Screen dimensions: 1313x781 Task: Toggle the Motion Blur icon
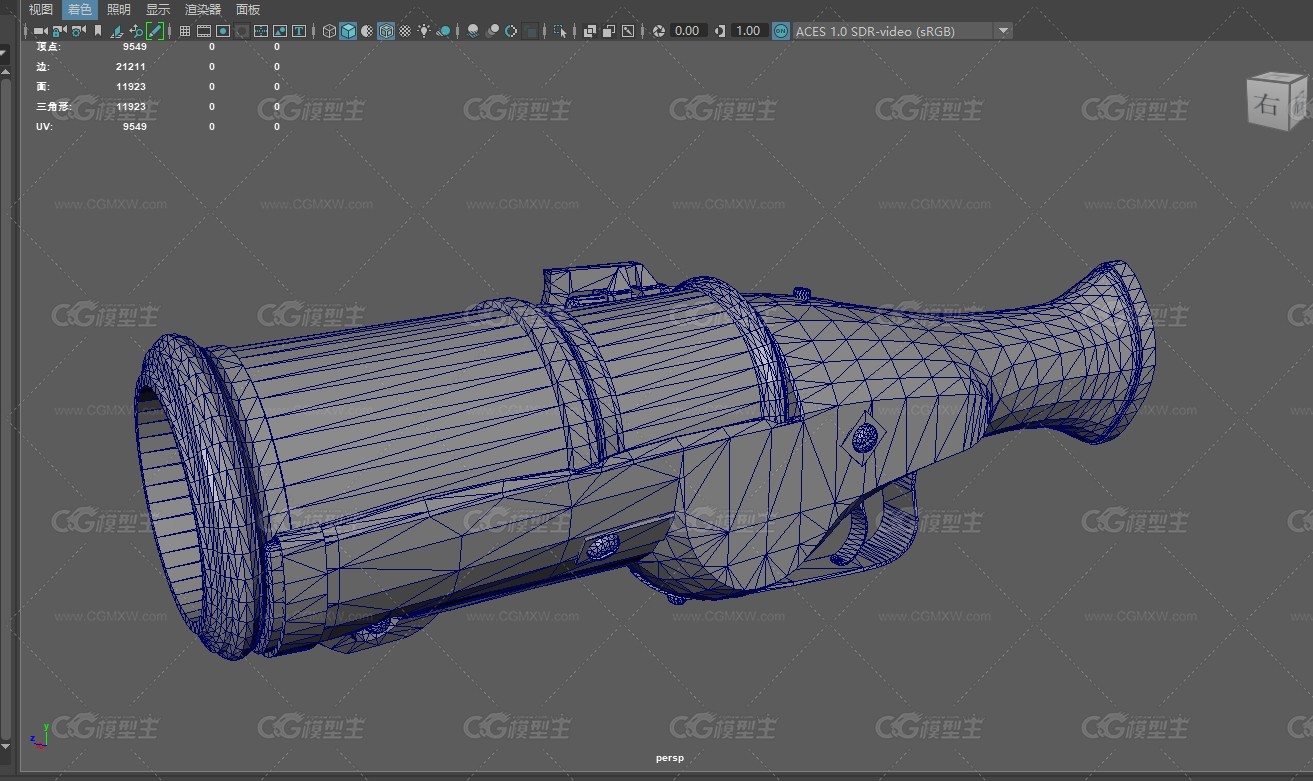point(491,31)
